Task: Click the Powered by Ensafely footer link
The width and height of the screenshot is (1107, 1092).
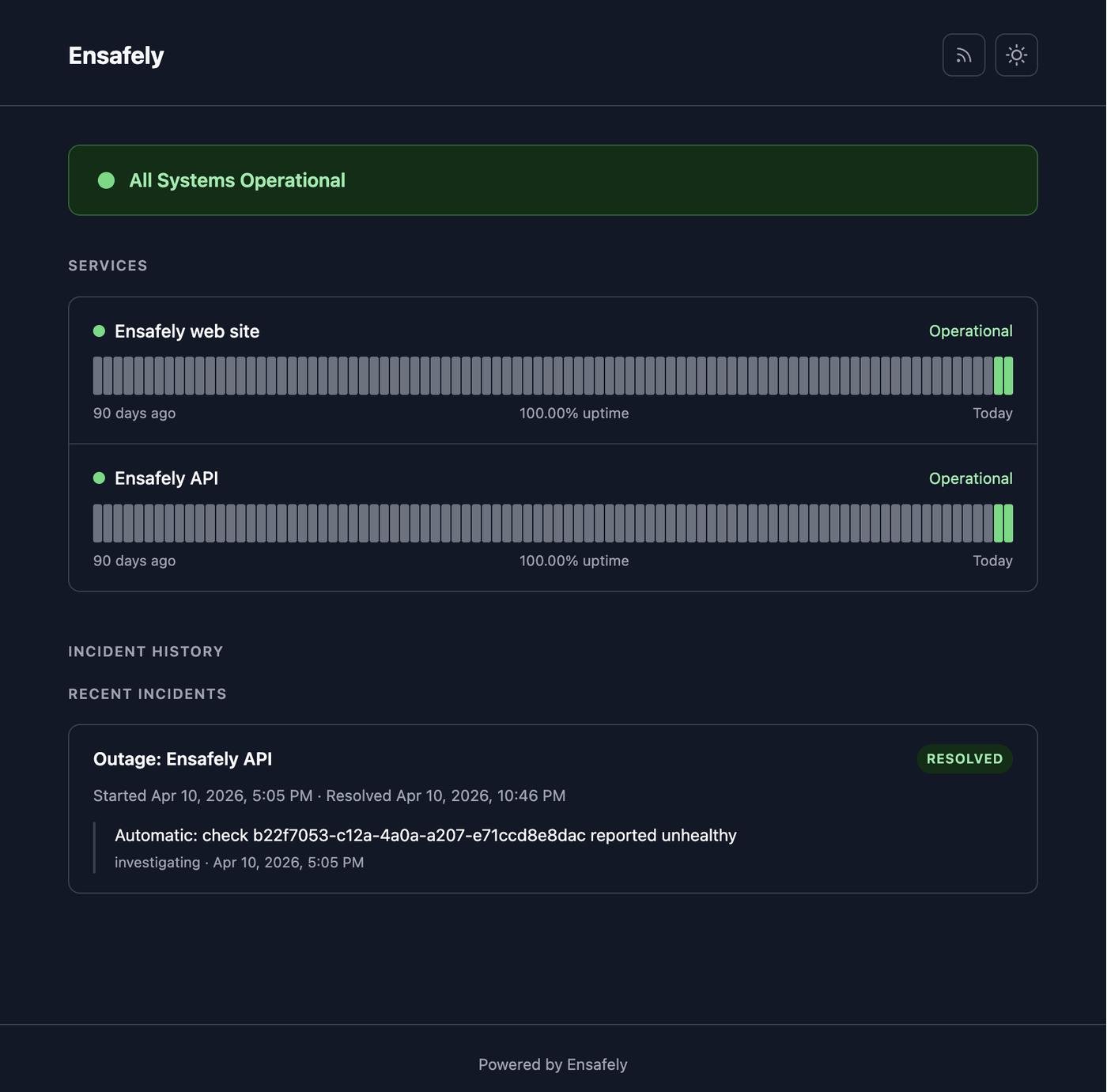Action: pyautogui.click(x=553, y=1064)
